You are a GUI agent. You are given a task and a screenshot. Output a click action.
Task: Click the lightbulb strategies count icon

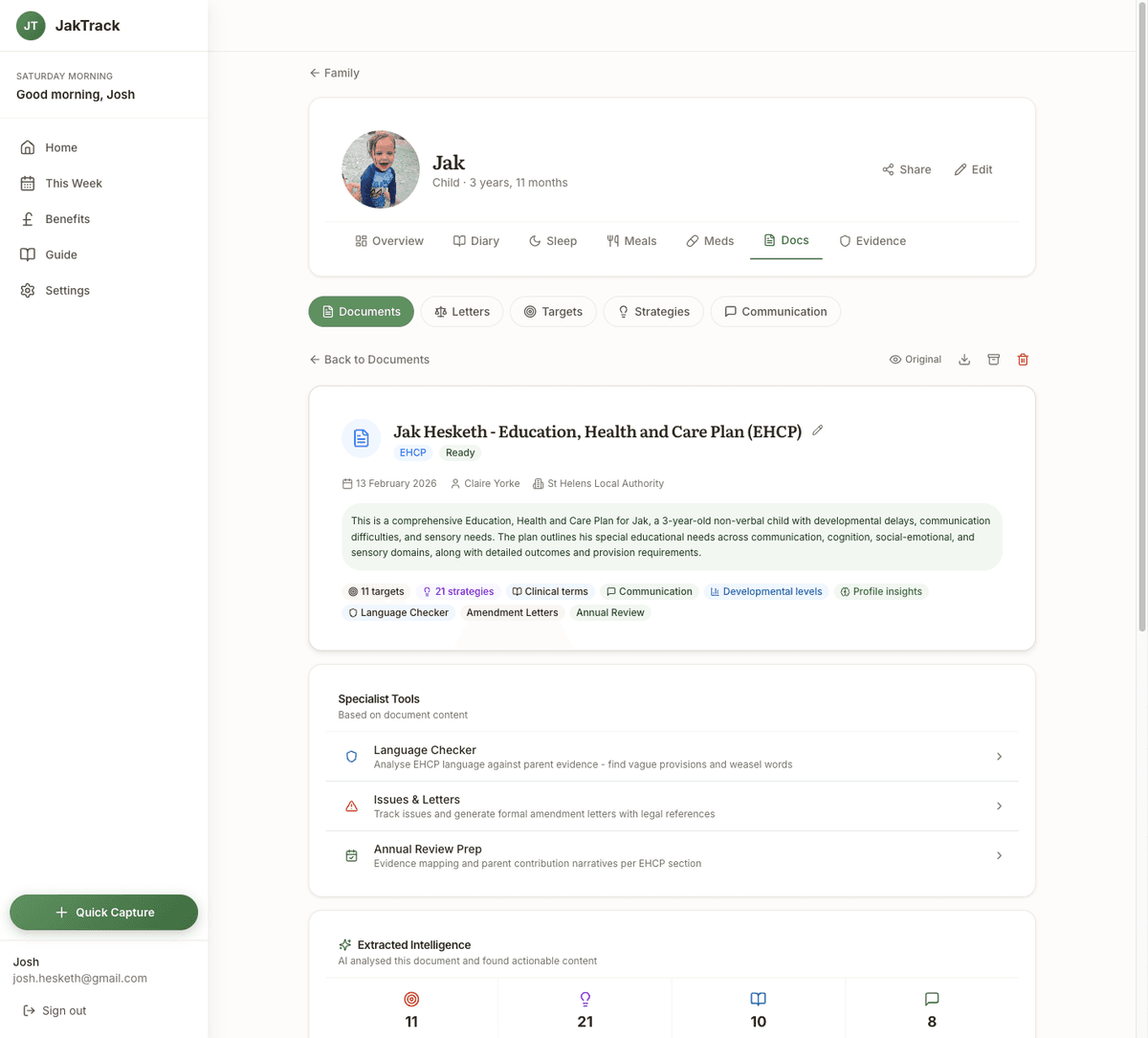click(585, 999)
